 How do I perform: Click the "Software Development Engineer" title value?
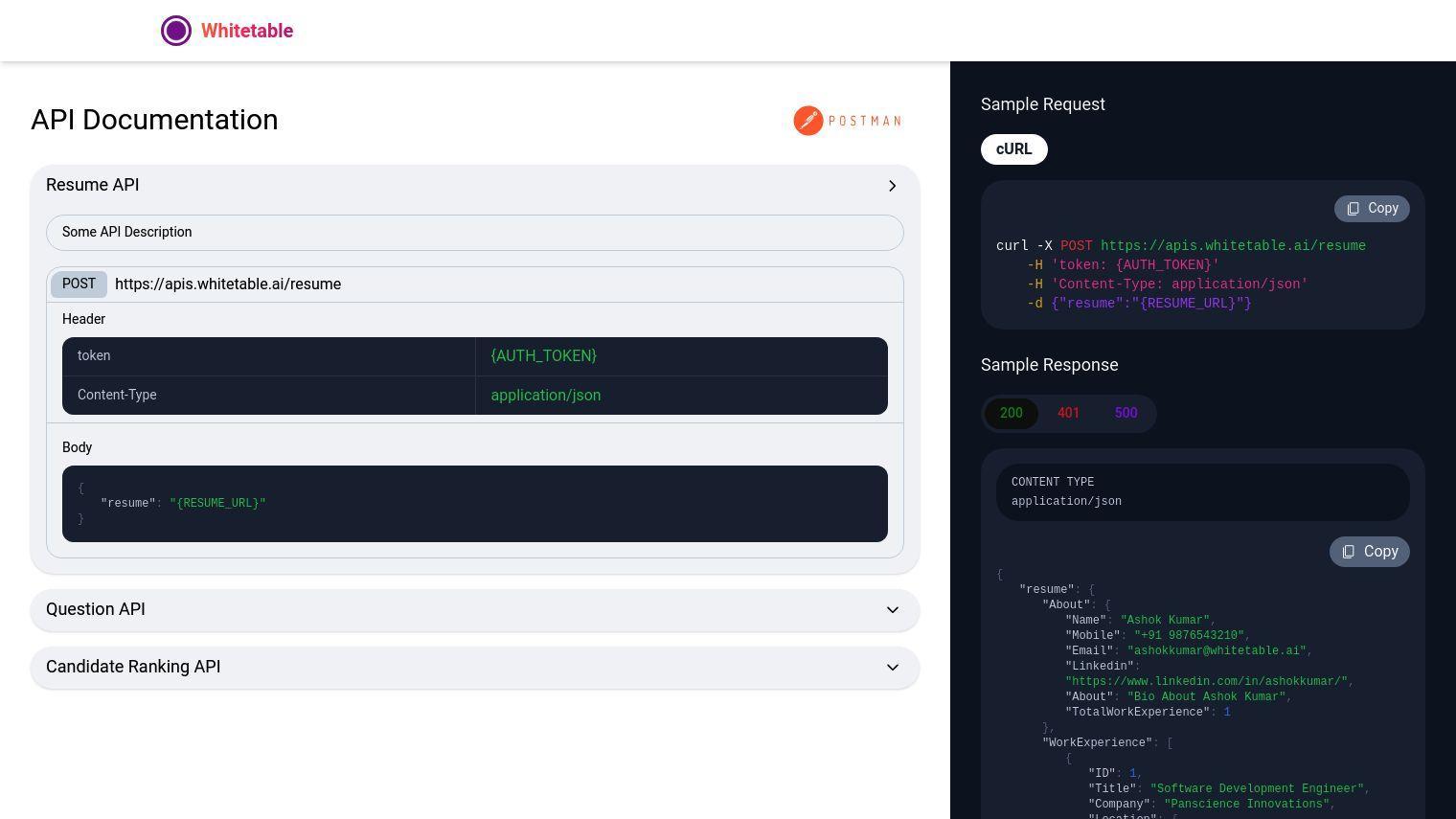[x=1257, y=789]
